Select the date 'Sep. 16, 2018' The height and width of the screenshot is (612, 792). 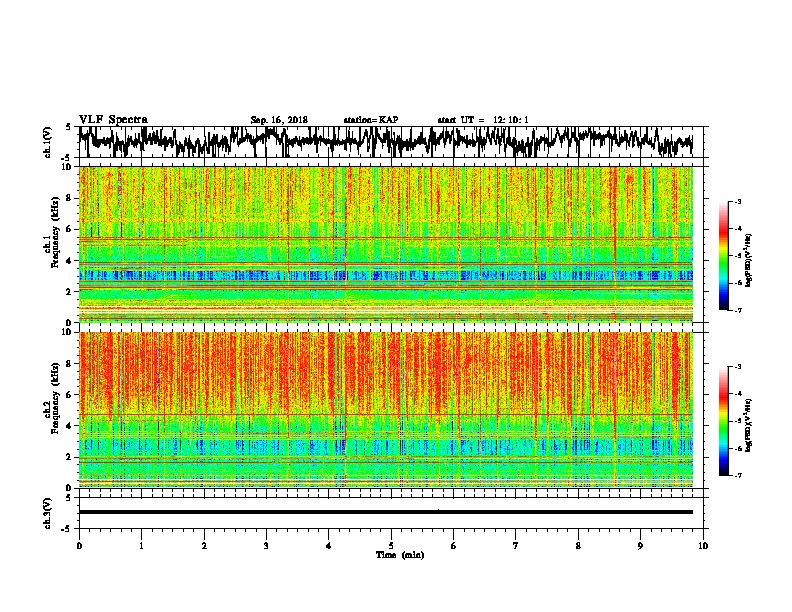[x=279, y=120]
